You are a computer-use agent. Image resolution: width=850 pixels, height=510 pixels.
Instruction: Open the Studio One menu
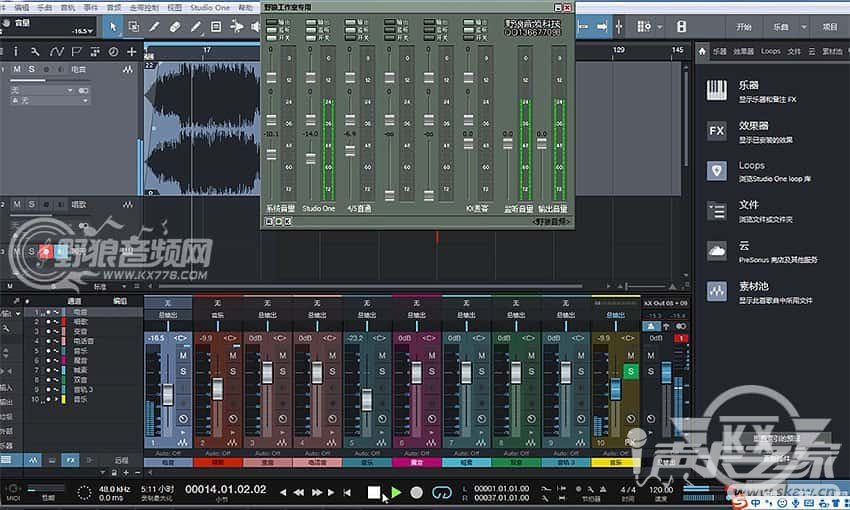pyautogui.click(x=210, y=8)
